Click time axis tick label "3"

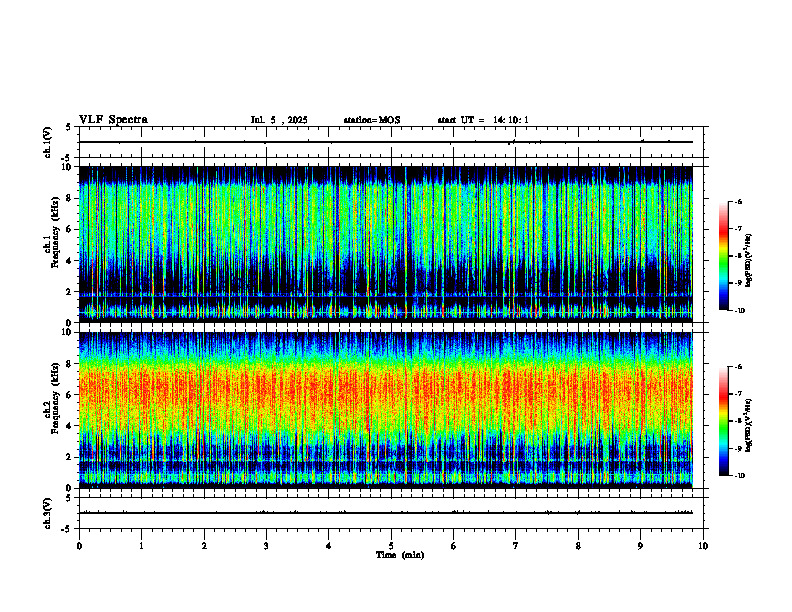tap(266, 546)
